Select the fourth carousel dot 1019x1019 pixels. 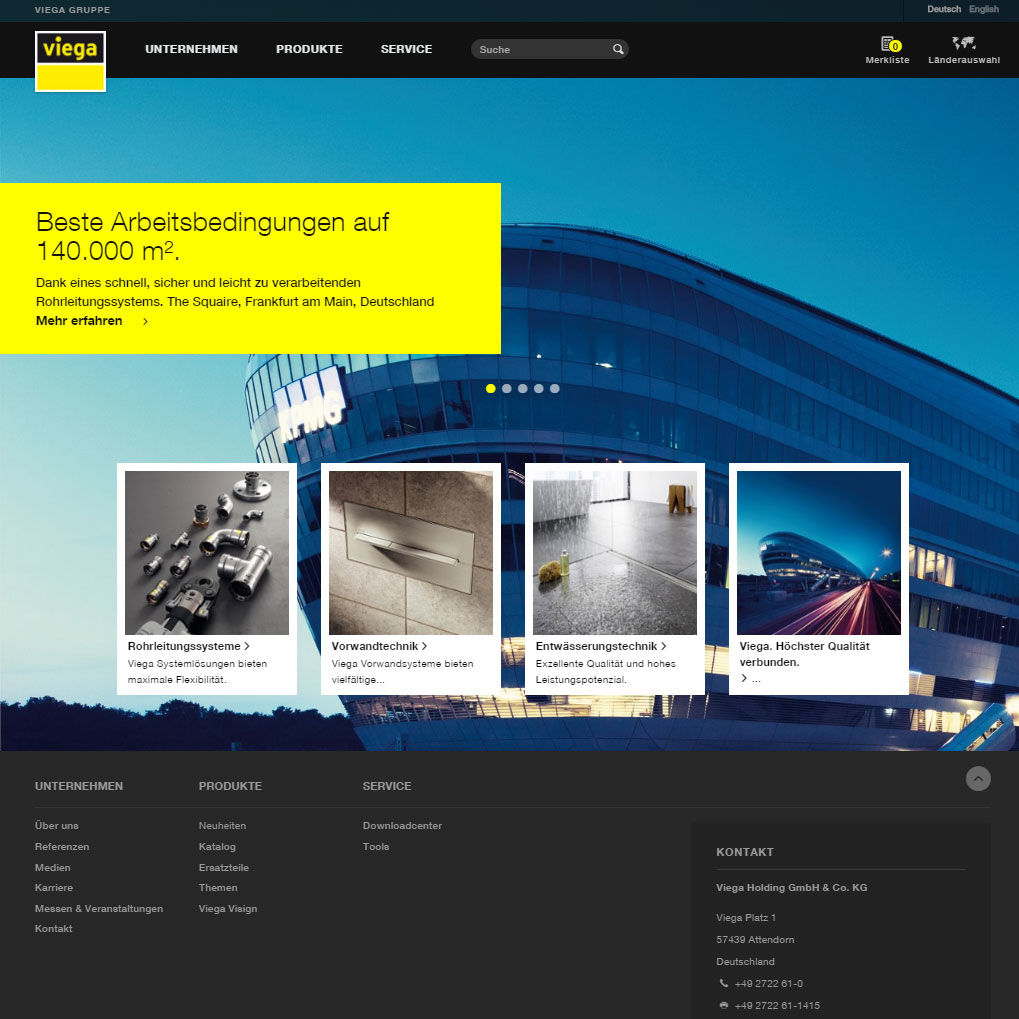click(x=539, y=389)
